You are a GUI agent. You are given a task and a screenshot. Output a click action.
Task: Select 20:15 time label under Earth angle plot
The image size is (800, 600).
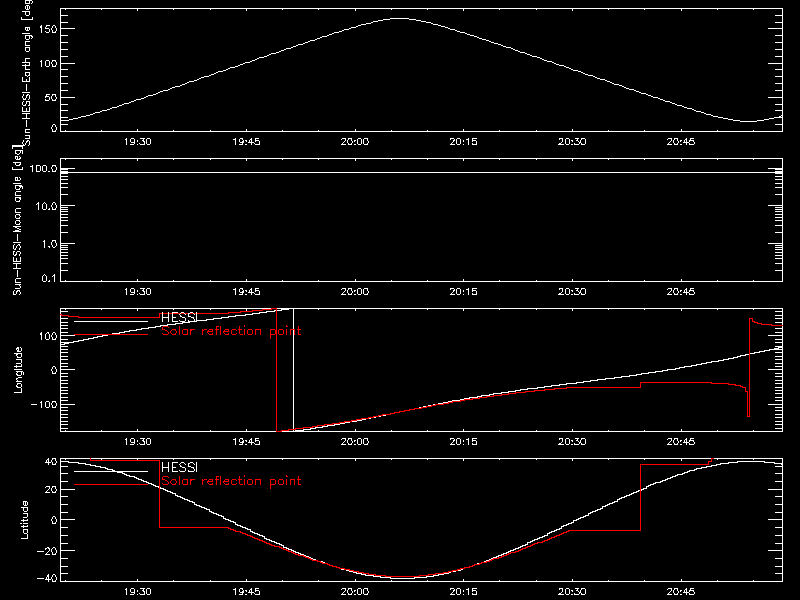464,142
